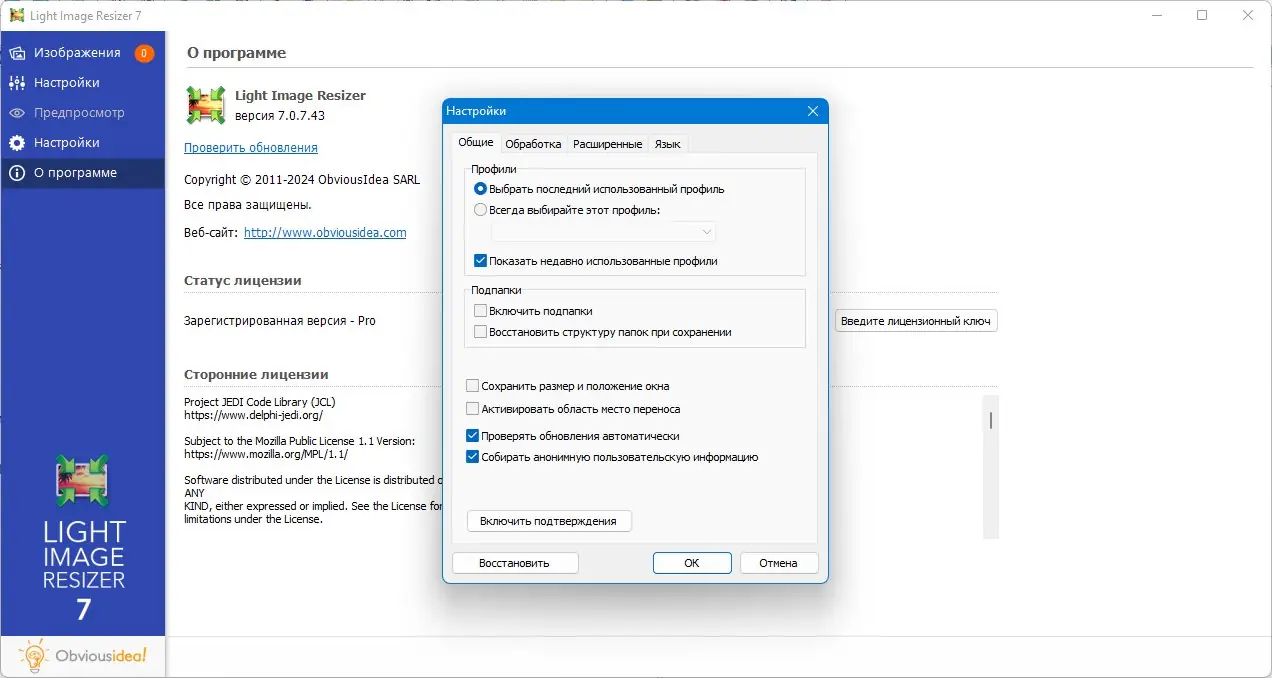Click Введите лицензионный ключ button
The width and height of the screenshot is (1272, 678).
pyautogui.click(x=916, y=321)
